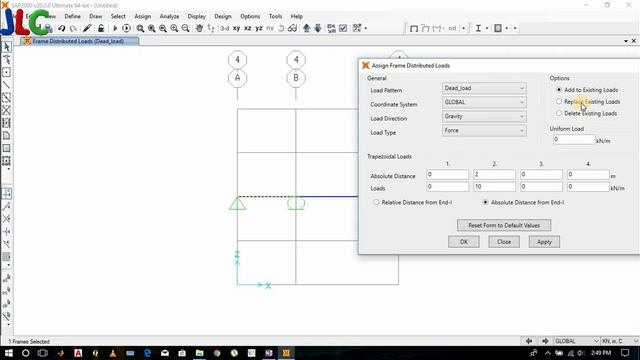Click the Undo toolbar icon
The width and height of the screenshot is (640, 360).
(62, 28)
